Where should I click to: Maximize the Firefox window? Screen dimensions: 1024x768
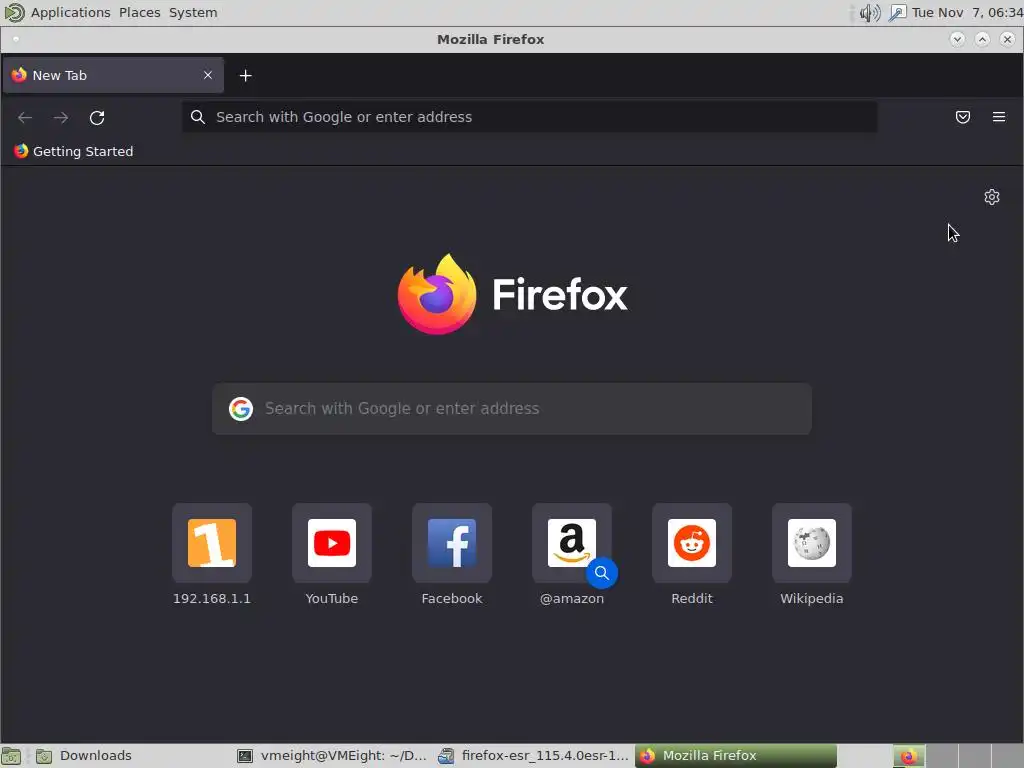(x=982, y=39)
